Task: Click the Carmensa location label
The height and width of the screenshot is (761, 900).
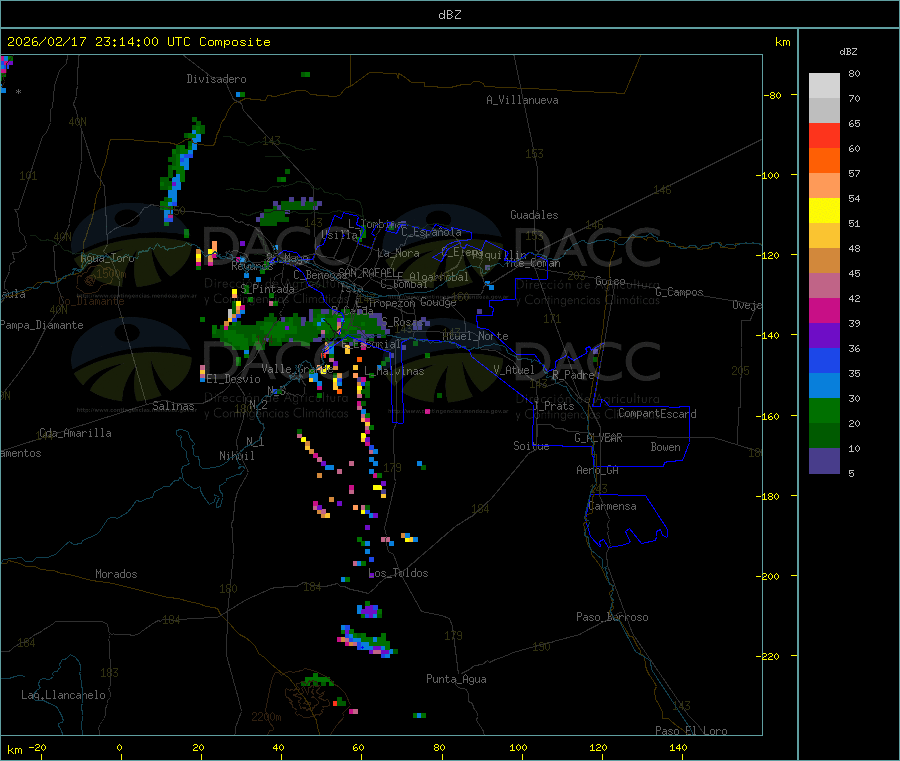Action: 612,506
